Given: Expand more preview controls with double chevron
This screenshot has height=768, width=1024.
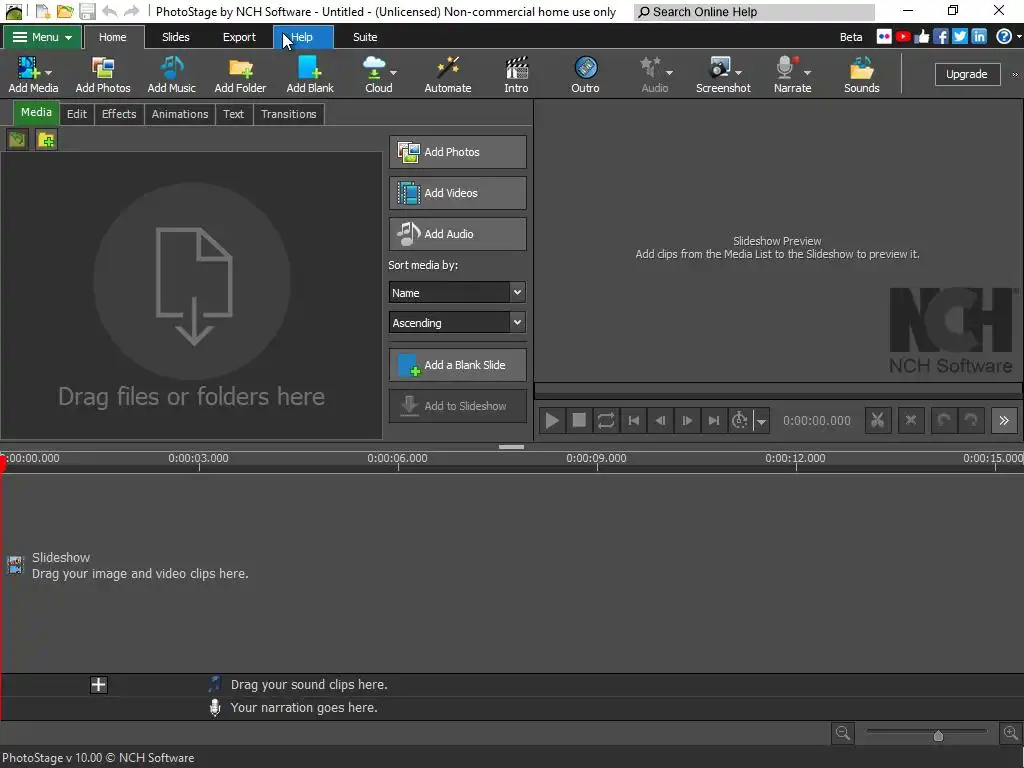Looking at the screenshot, I should click(1004, 421).
